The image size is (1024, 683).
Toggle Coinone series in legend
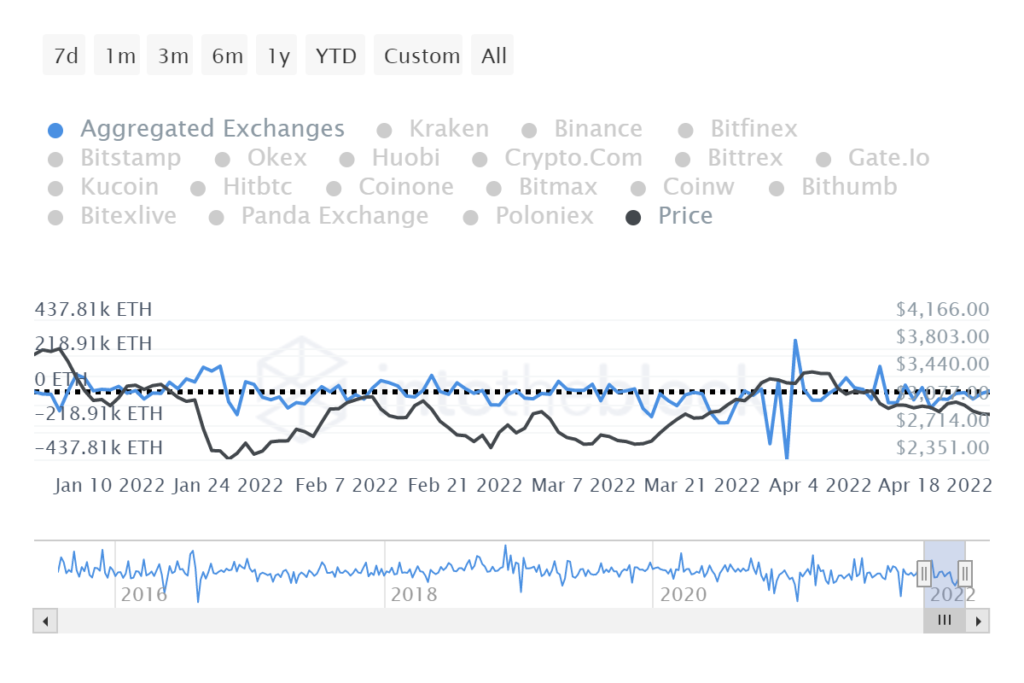pyautogui.click(x=391, y=187)
